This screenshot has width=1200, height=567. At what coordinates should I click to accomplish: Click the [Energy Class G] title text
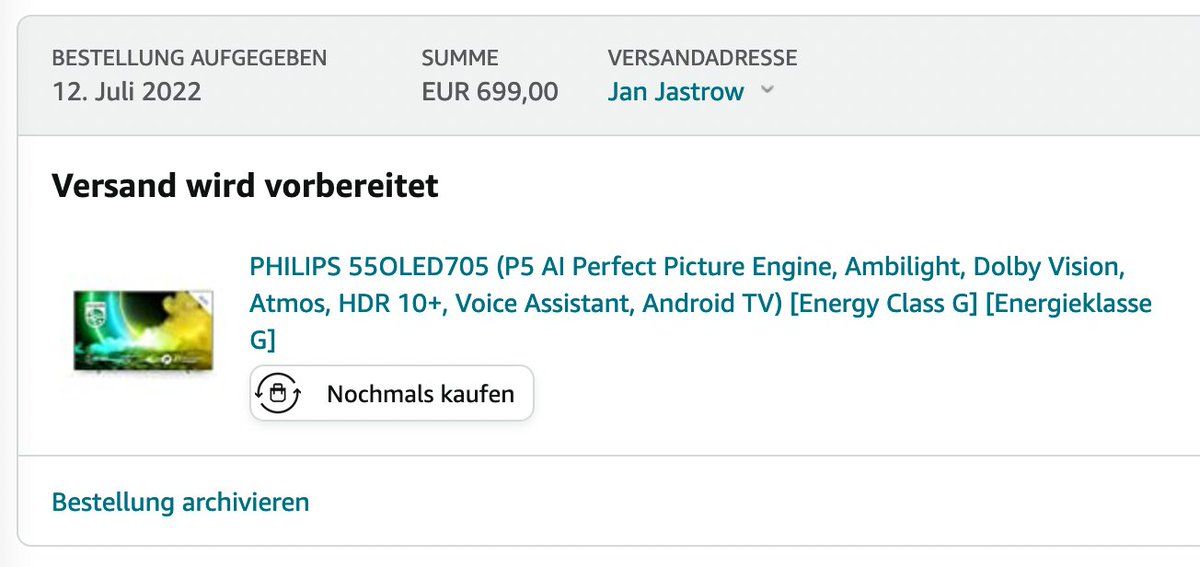click(882, 303)
